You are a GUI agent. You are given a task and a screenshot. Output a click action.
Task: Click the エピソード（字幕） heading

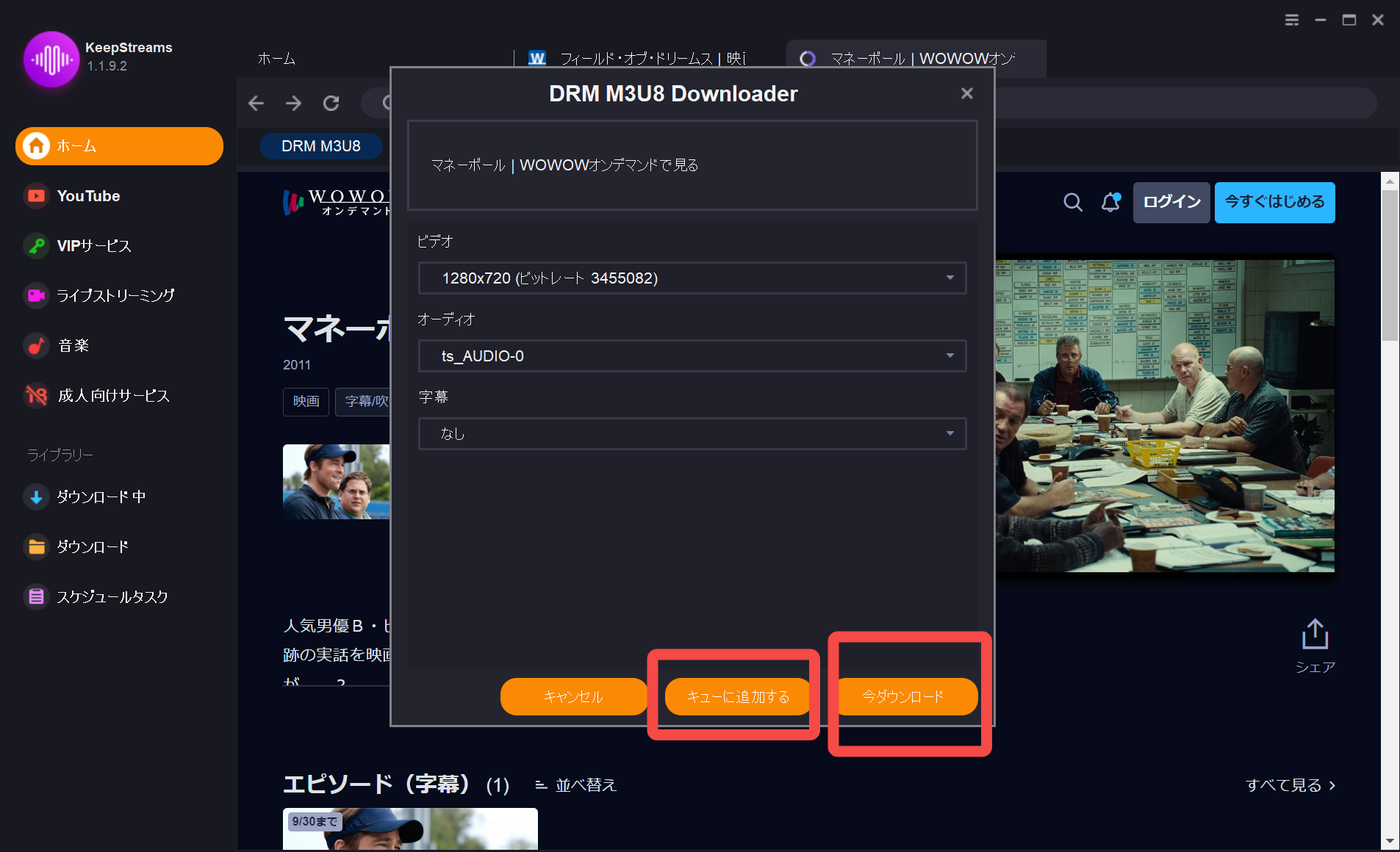coord(376,784)
